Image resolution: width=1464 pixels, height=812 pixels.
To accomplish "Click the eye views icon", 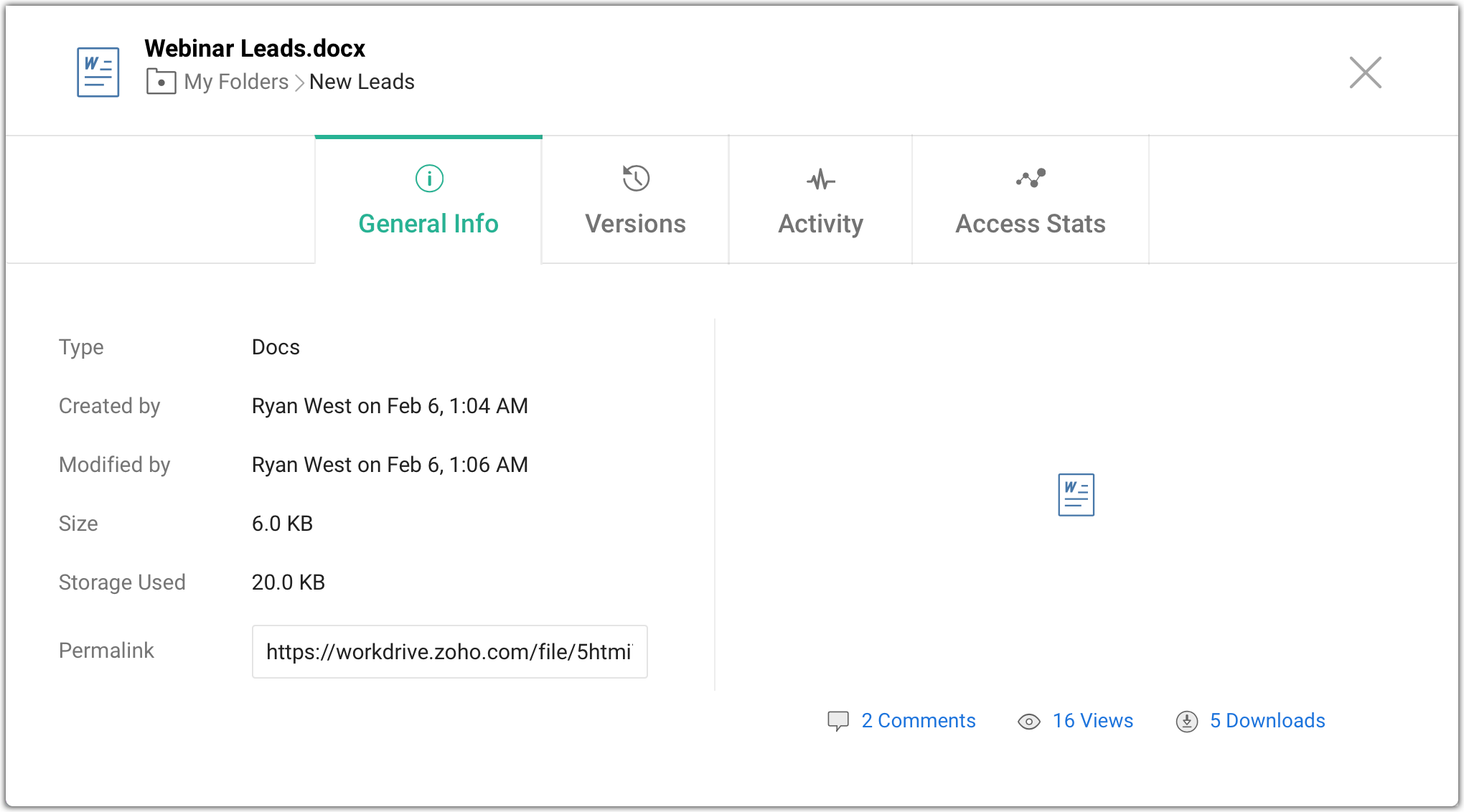I will click(x=1028, y=722).
